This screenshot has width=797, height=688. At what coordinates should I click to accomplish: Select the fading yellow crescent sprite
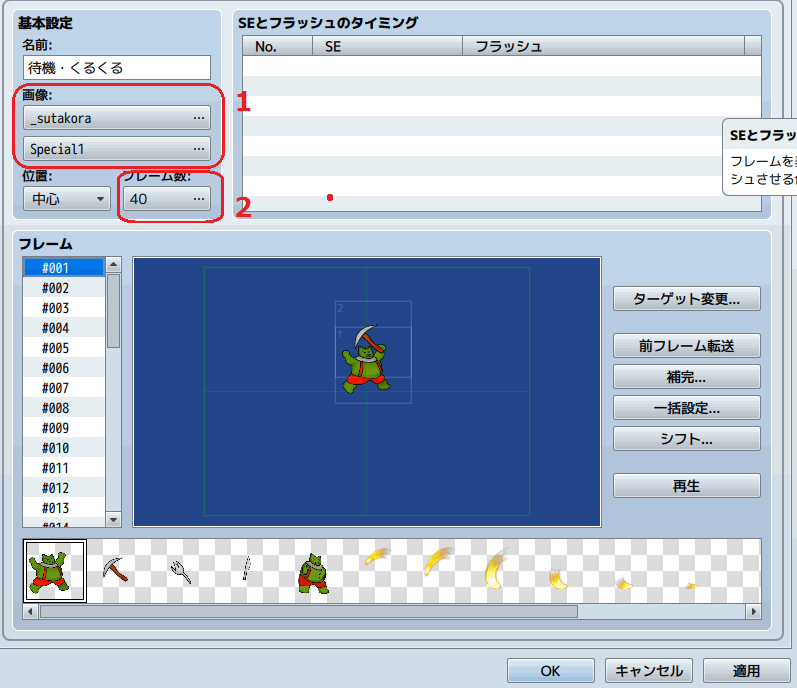pos(558,579)
